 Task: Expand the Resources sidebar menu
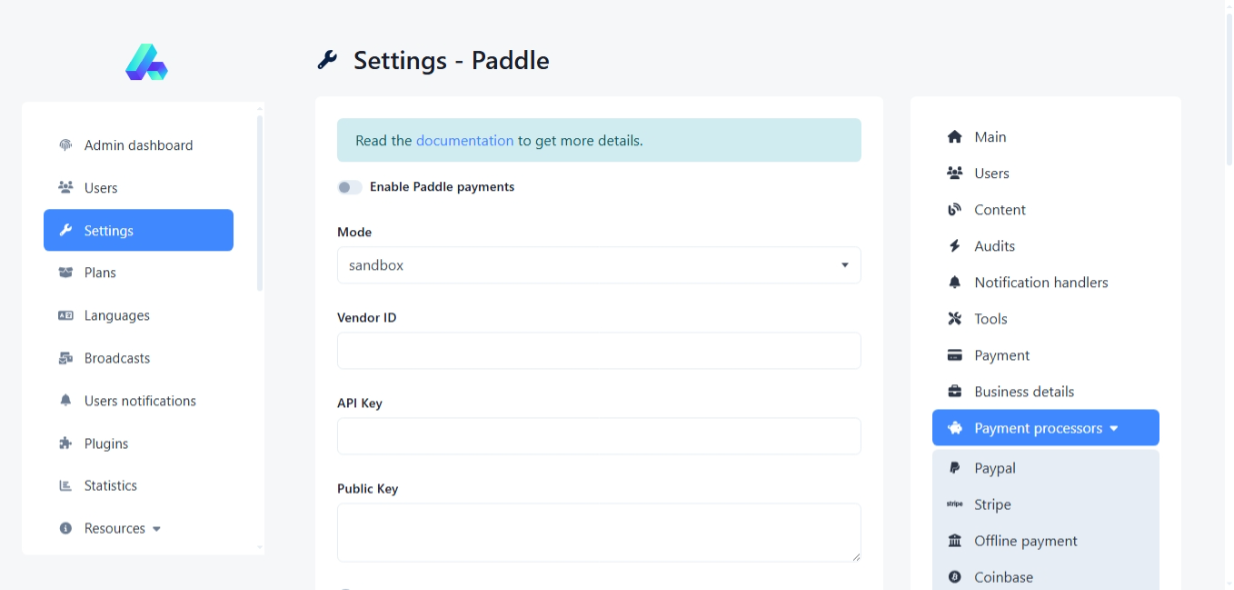(x=122, y=529)
